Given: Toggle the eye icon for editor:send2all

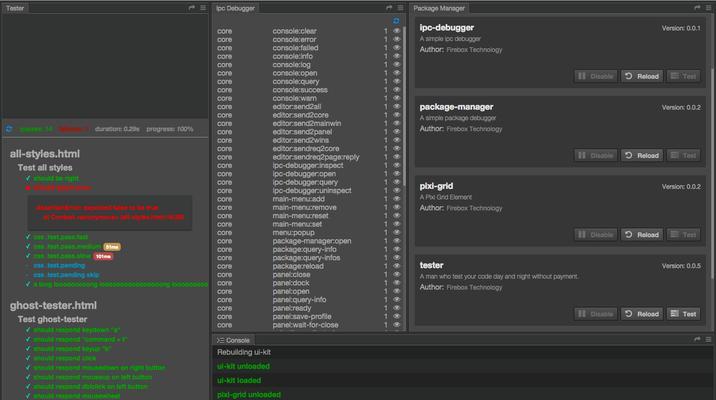Looking at the screenshot, I should tap(396, 106).
